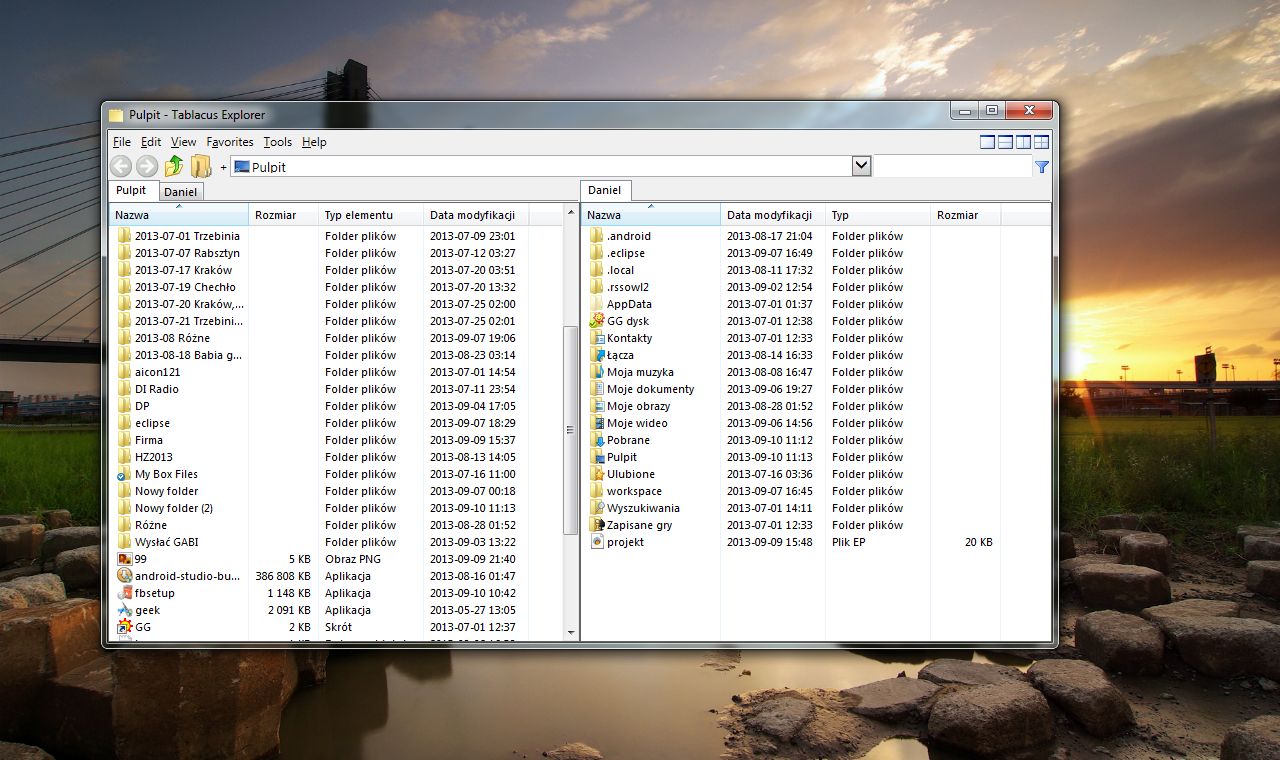Screen dimensions: 1280x760
Task: Select the workspace folder
Action: pyautogui.click(x=634, y=491)
